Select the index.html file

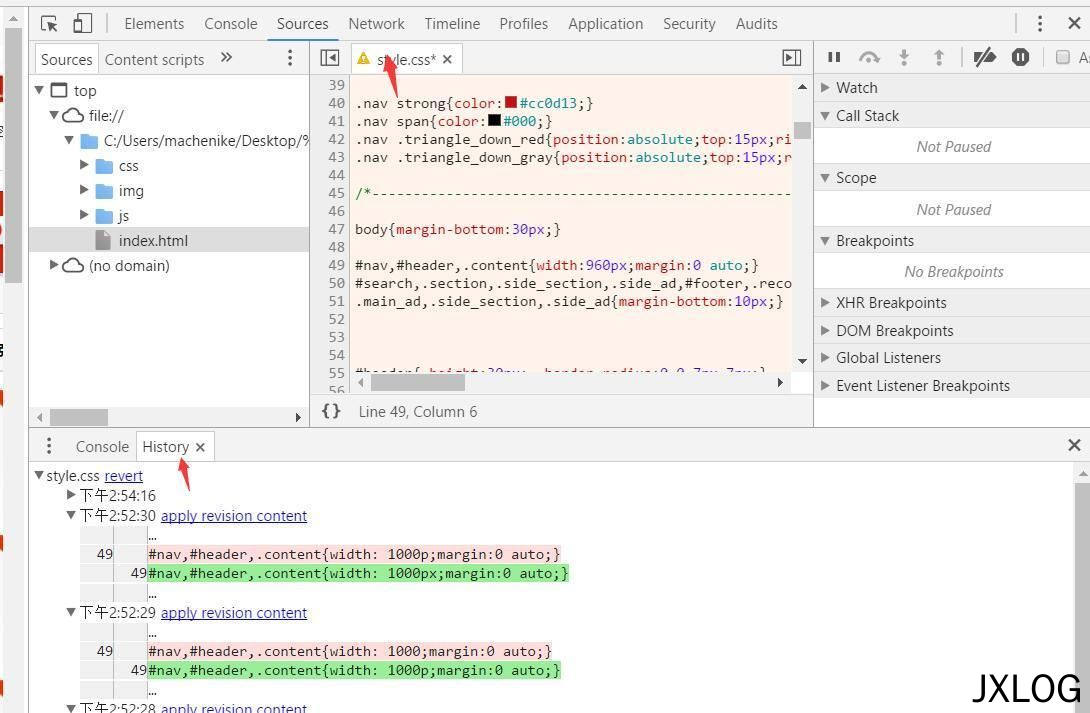(153, 240)
